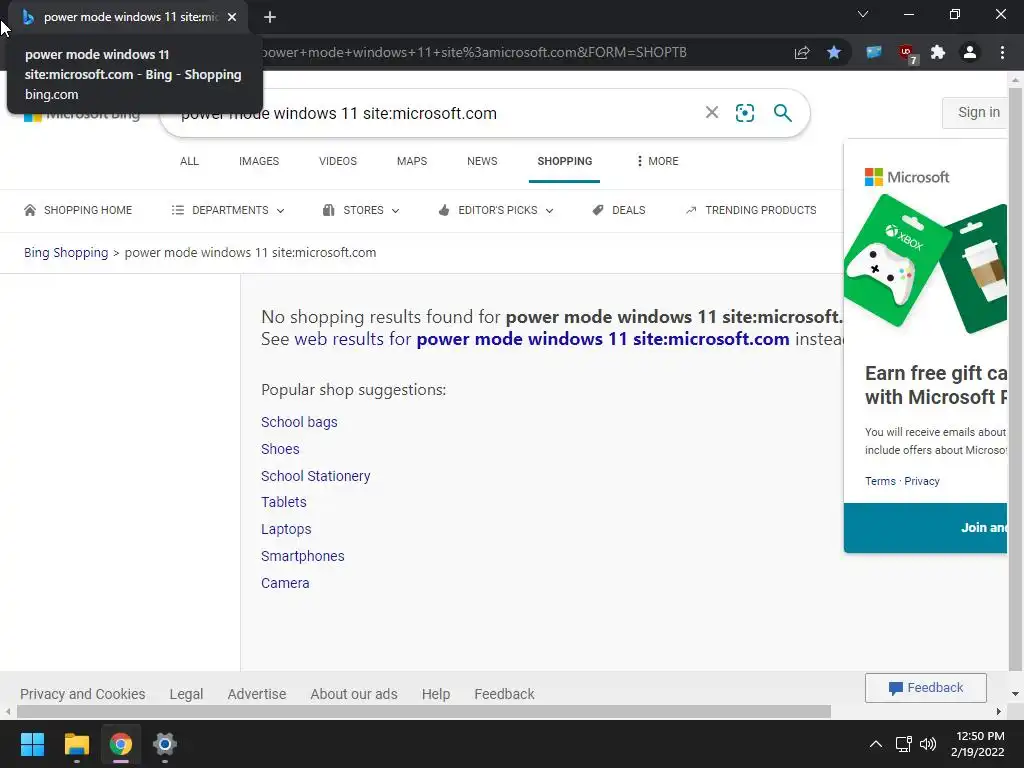Click the Feedback button with chat icon
The height and width of the screenshot is (768, 1024).
[925, 688]
